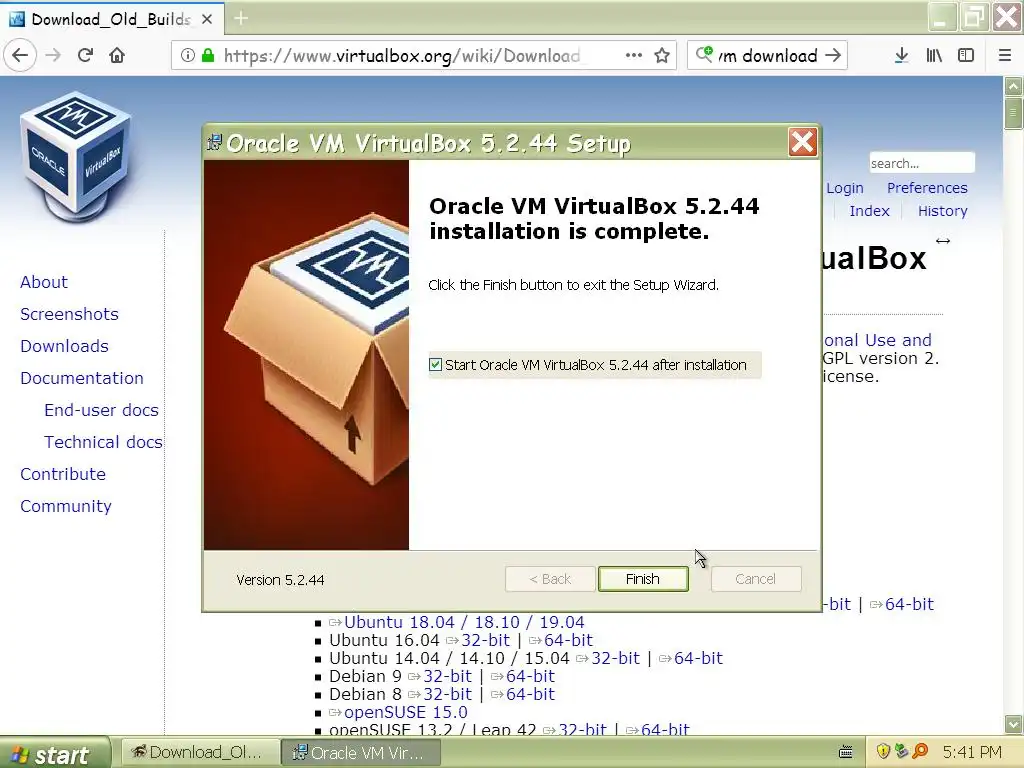Click the safely remove hardware tray icon
Image resolution: width=1024 pixels, height=768 pixels.
901,751
